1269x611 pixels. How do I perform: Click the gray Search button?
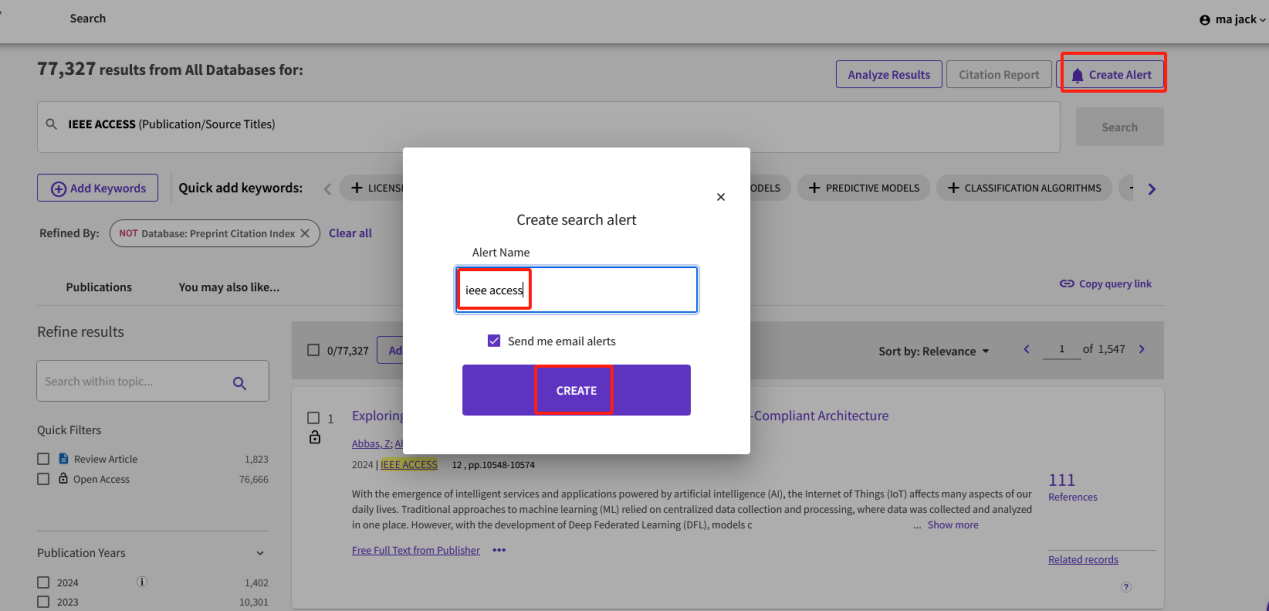point(1119,127)
